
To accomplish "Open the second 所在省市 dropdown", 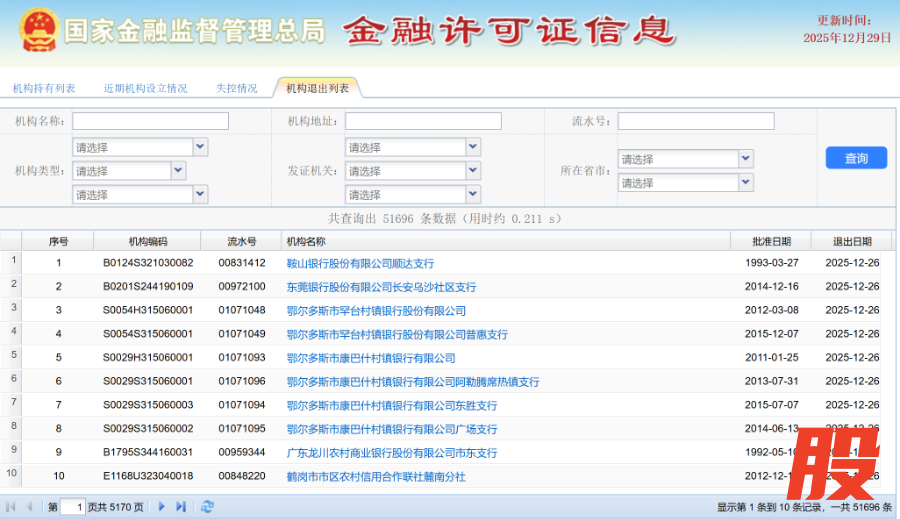I will [x=745, y=183].
